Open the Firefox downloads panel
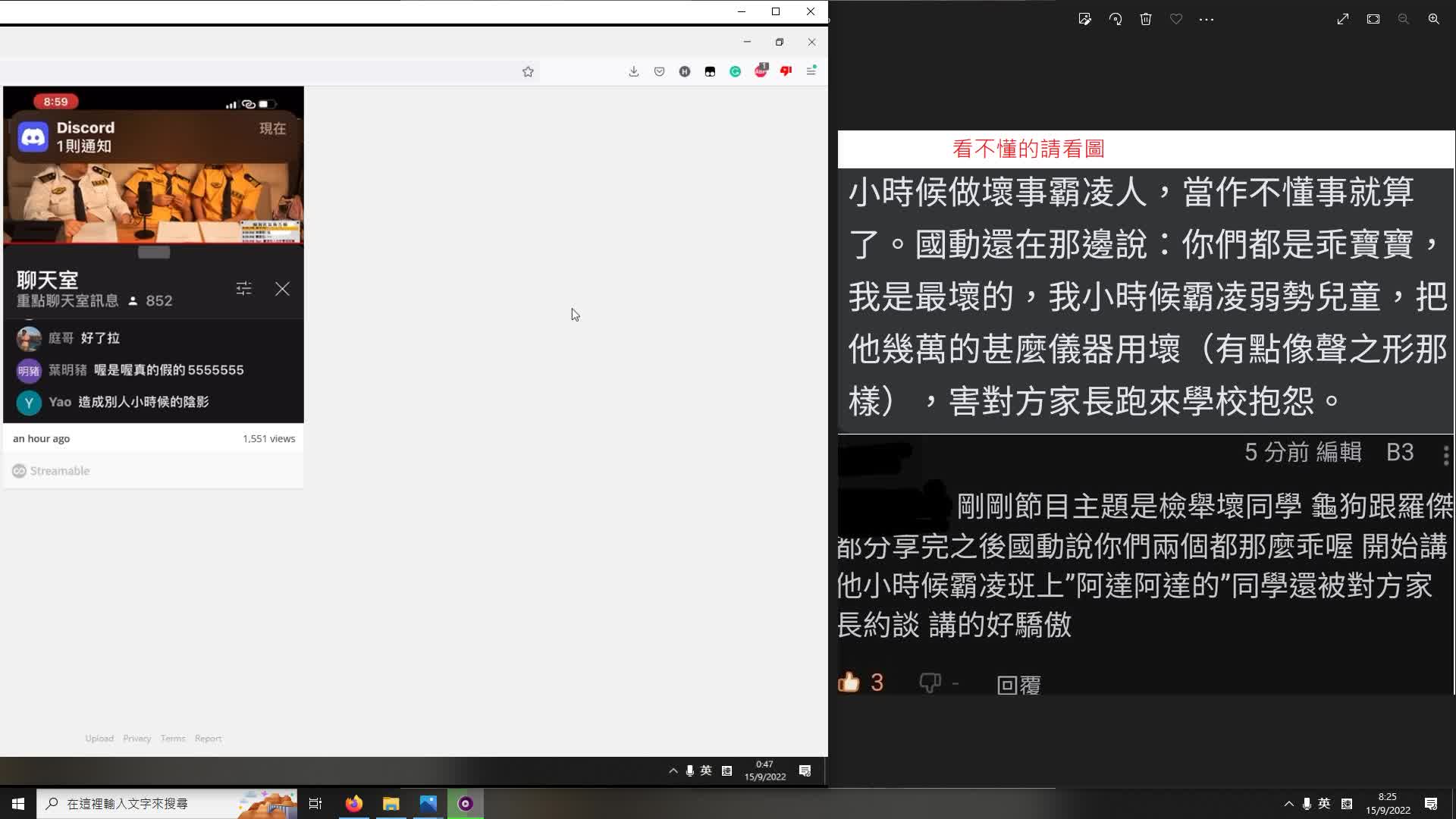This screenshot has width=1456, height=819. point(633,71)
